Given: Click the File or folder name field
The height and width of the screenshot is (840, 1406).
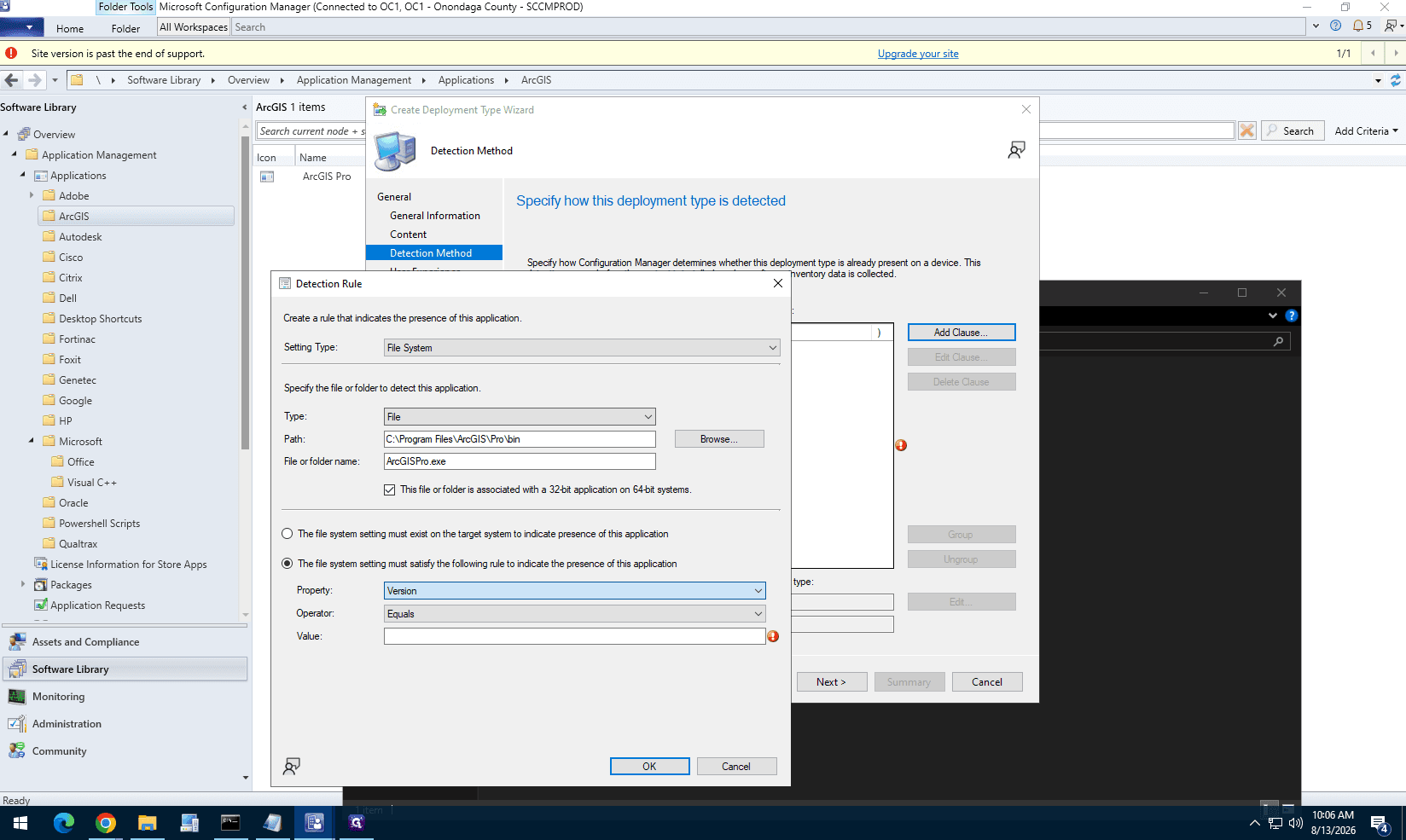Looking at the screenshot, I should pyautogui.click(x=520, y=461).
